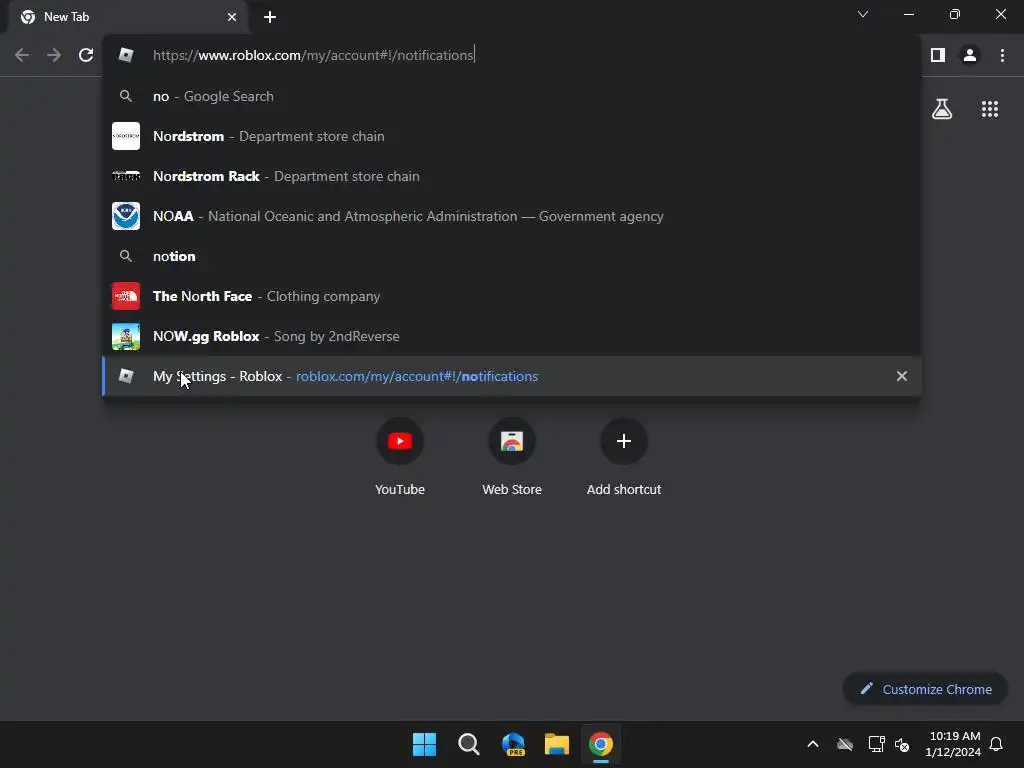Open Chrome three-dot menu

tap(1002, 55)
